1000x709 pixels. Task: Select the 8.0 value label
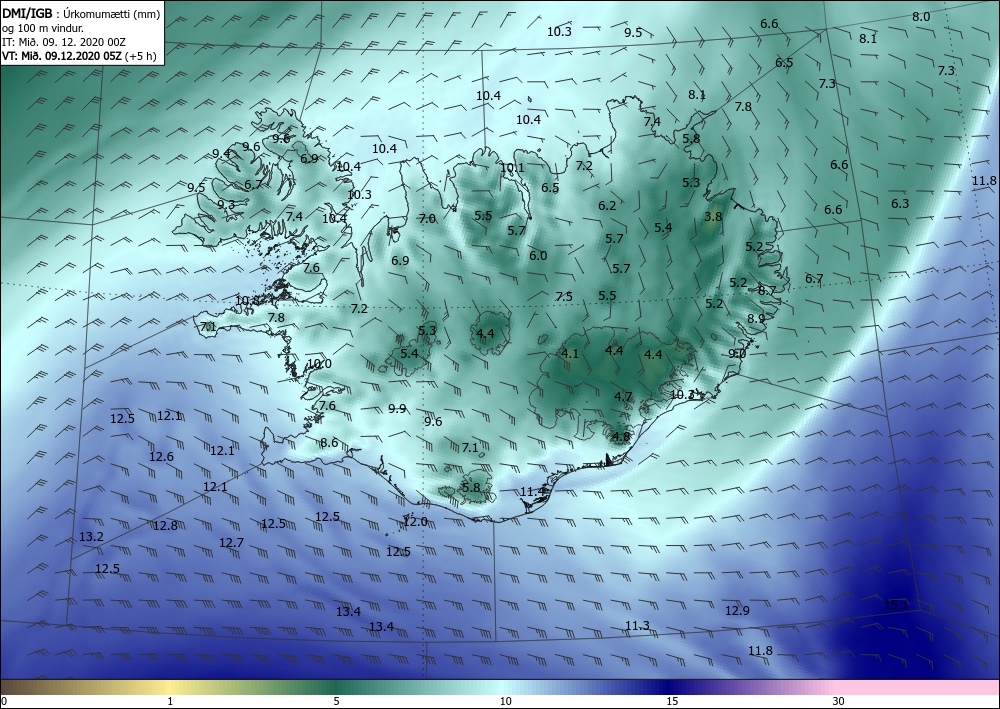(921, 17)
